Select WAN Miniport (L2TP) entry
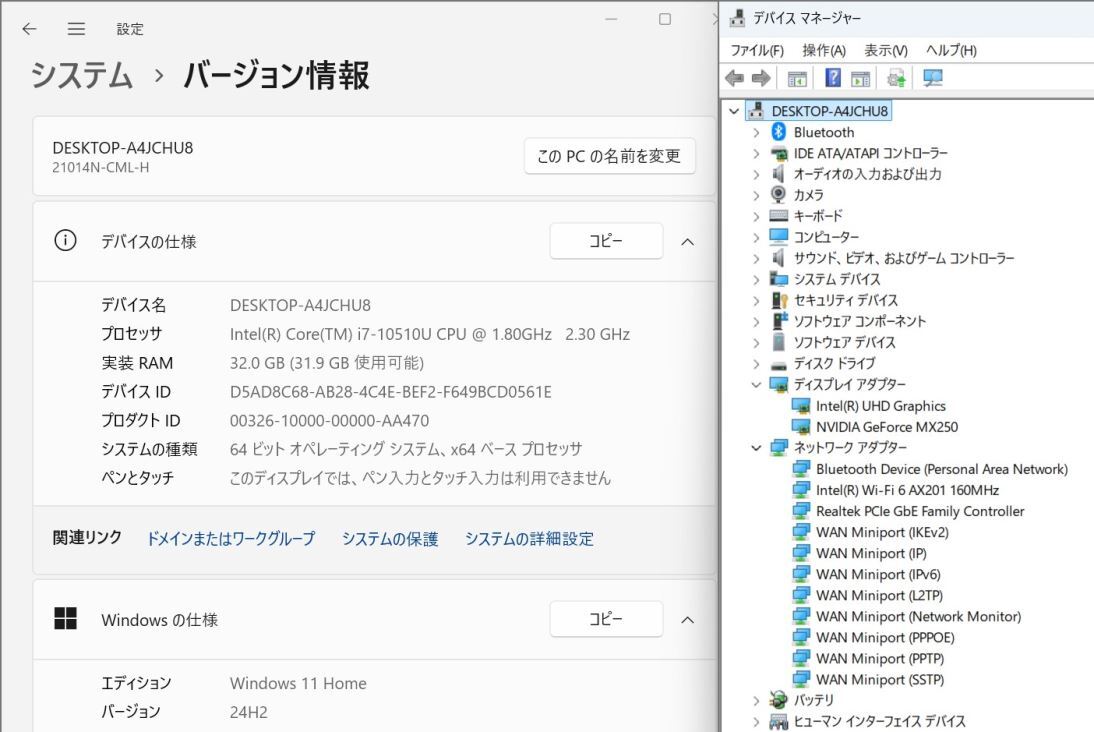The height and width of the screenshot is (732, 1094). click(x=879, y=595)
